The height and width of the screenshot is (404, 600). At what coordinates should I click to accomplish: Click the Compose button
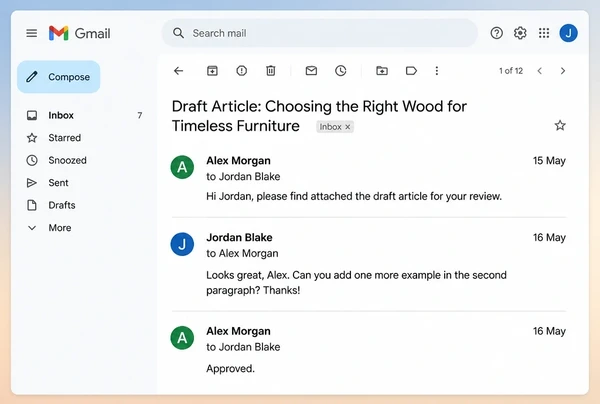click(59, 77)
